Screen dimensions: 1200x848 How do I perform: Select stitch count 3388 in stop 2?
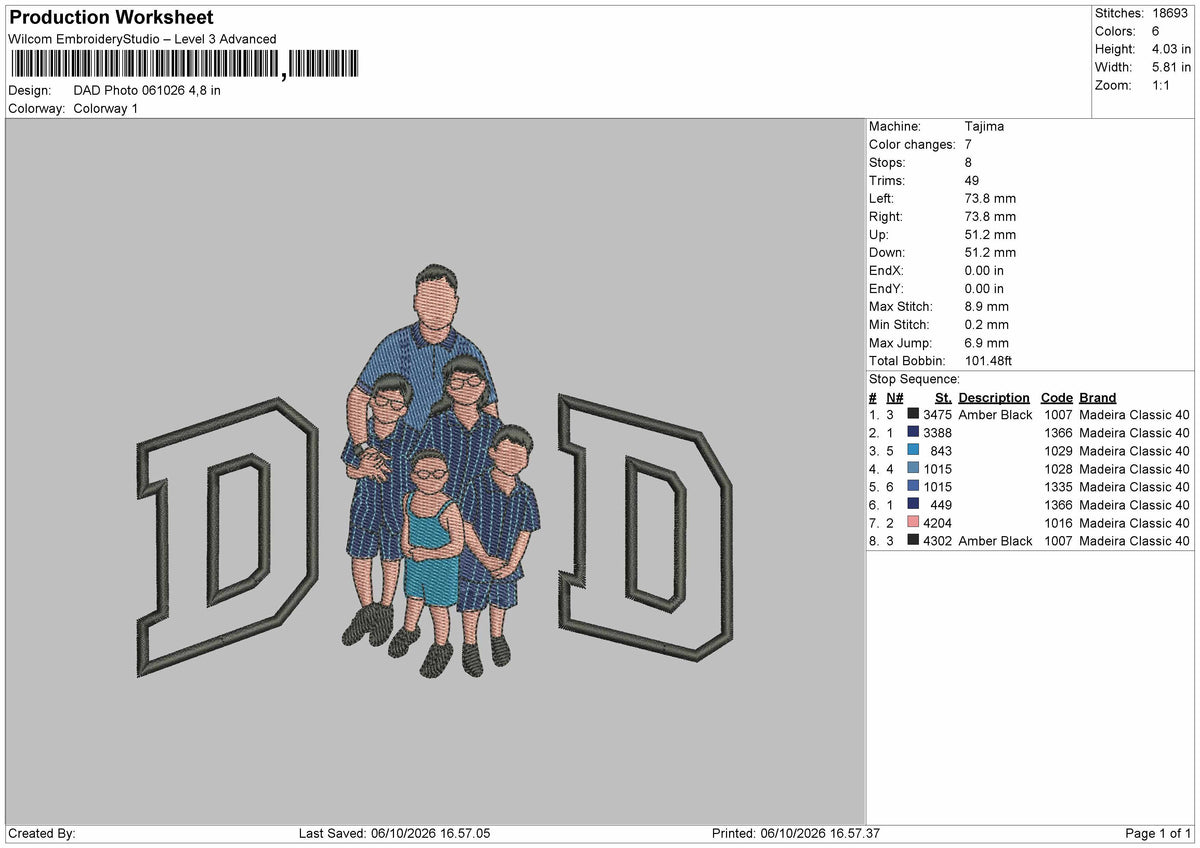(937, 433)
